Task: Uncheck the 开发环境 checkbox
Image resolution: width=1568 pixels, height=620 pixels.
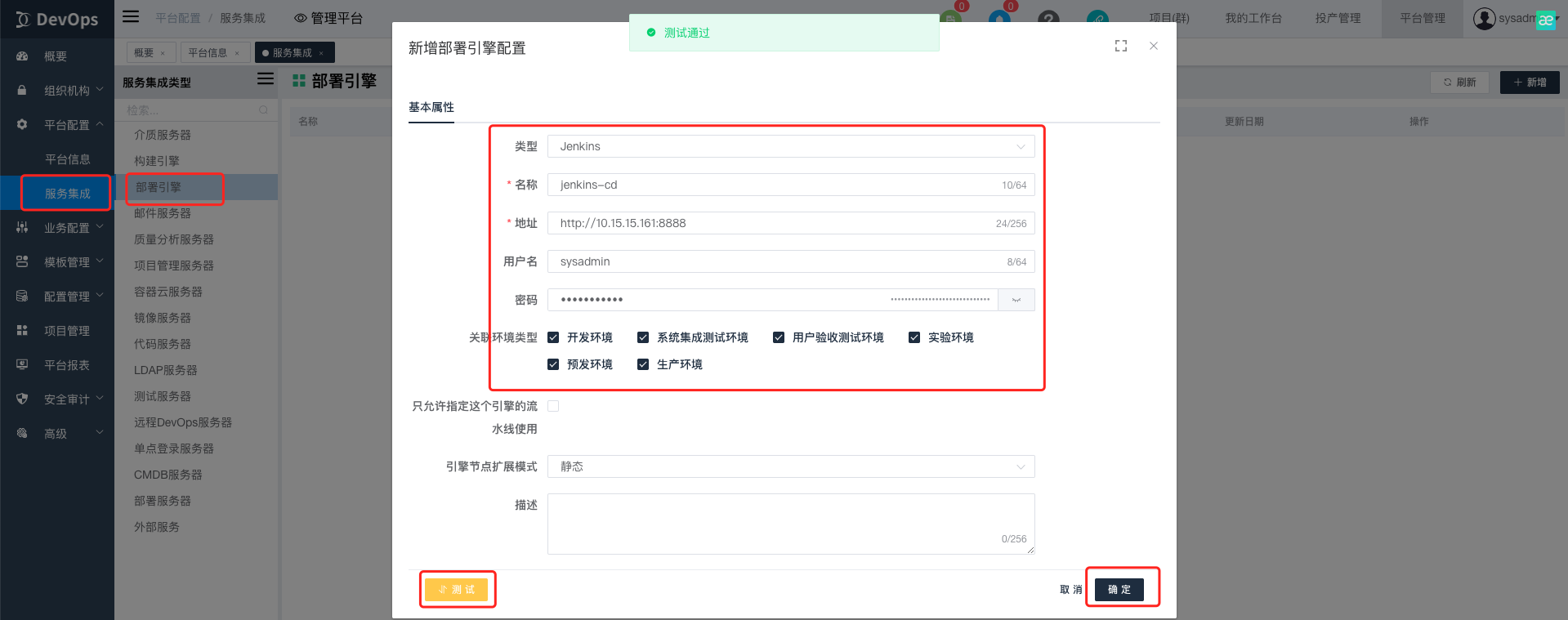Action: [x=553, y=337]
